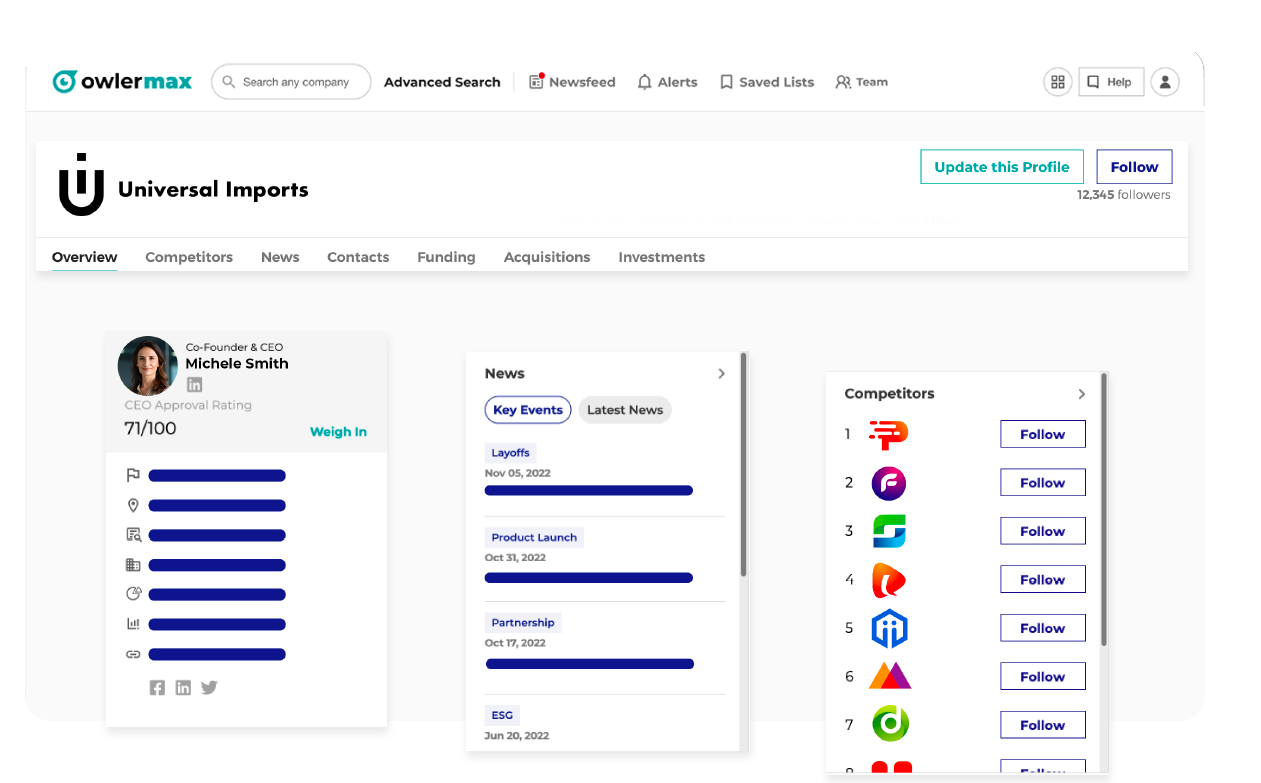
Task: Click competitor 2 purple circle logo
Action: coord(888,483)
